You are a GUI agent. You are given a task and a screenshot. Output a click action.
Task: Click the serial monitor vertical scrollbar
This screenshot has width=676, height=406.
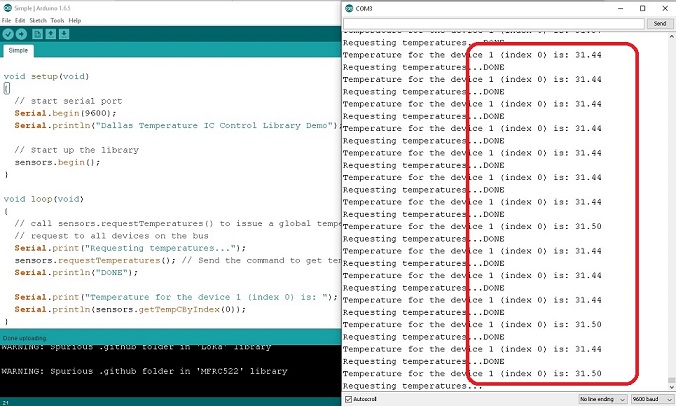pyautogui.click(x=671, y=211)
